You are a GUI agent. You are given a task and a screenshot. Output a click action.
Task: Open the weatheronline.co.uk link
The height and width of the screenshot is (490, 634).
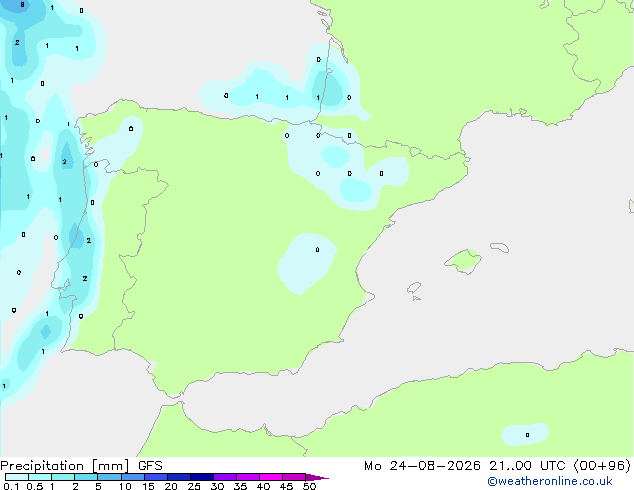pos(550,481)
